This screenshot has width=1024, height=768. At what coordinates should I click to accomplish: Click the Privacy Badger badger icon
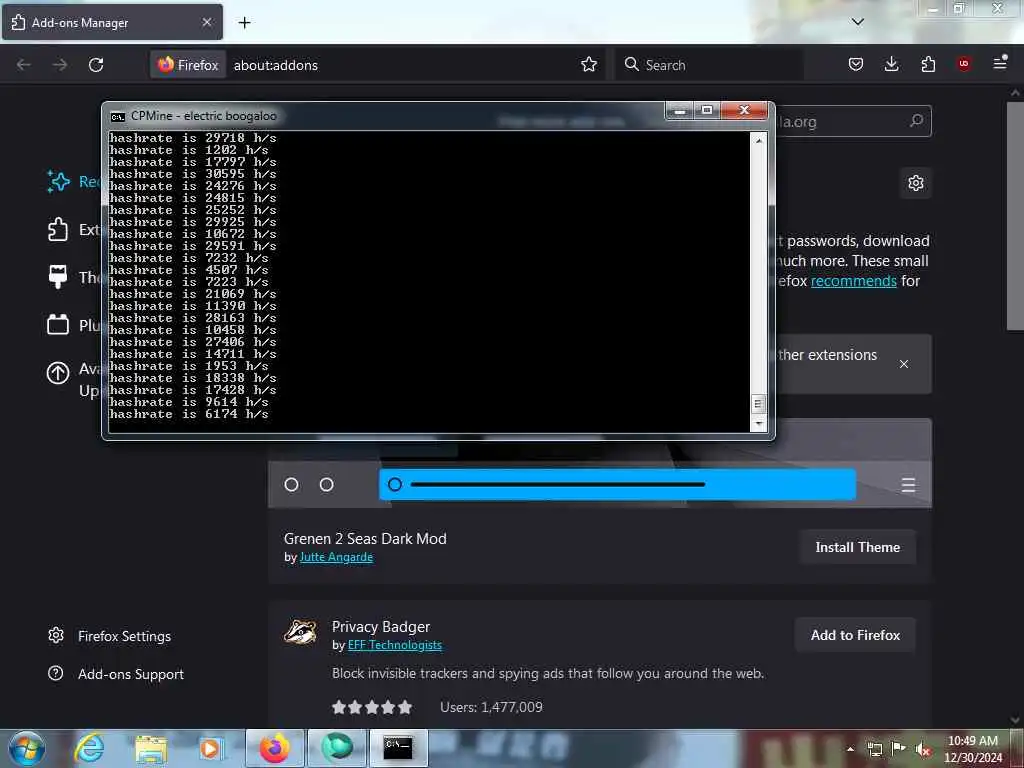[x=300, y=632]
